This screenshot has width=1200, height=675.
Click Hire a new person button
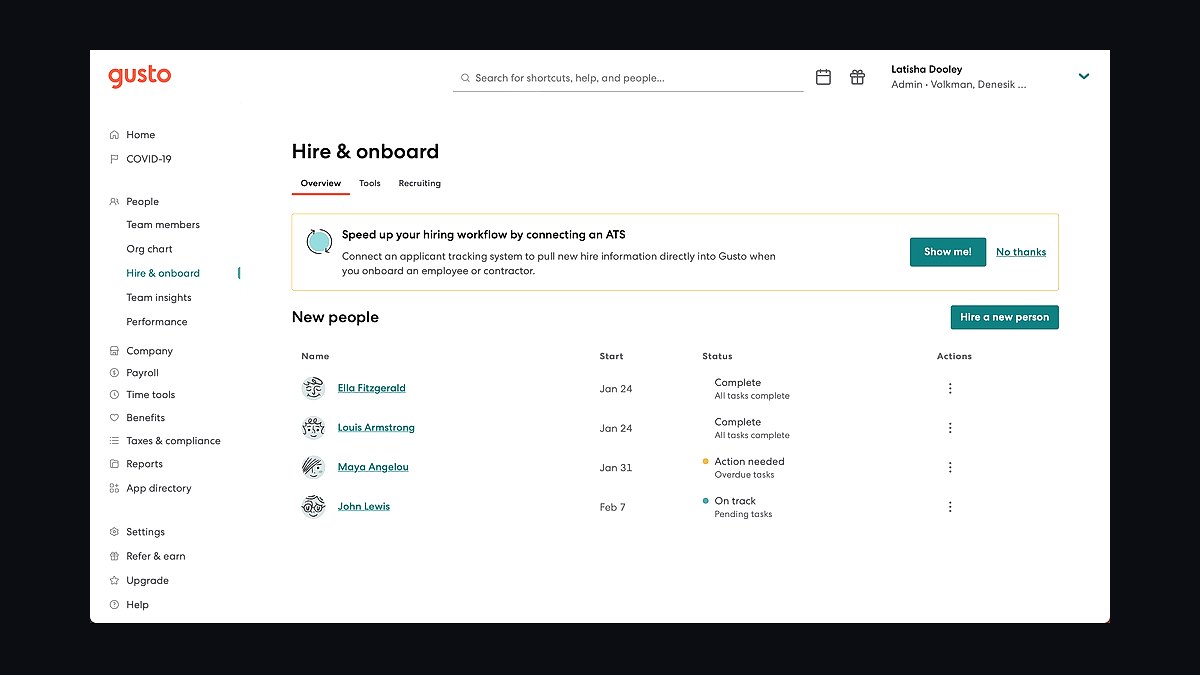pyautogui.click(x=1005, y=317)
